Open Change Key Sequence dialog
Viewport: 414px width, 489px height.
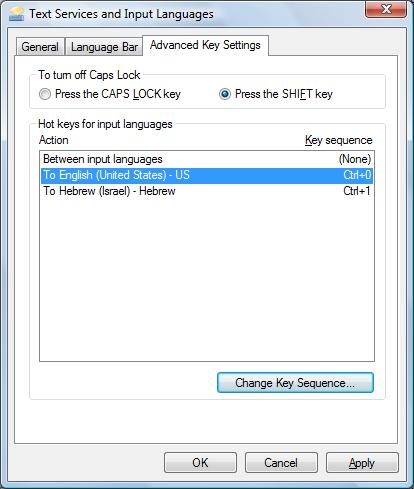[x=295, y=383]
